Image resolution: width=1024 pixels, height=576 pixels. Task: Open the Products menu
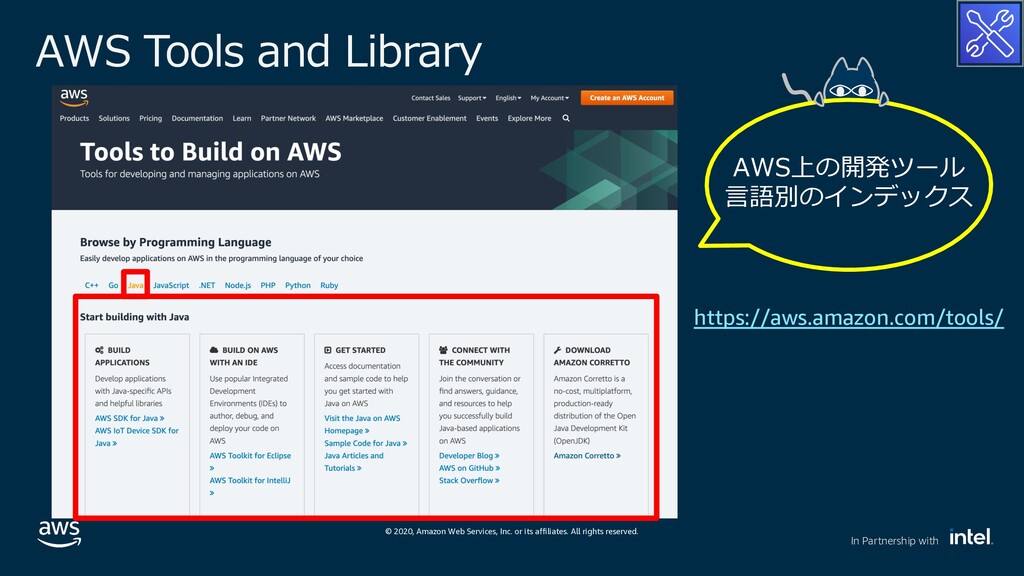coord(74,118)
